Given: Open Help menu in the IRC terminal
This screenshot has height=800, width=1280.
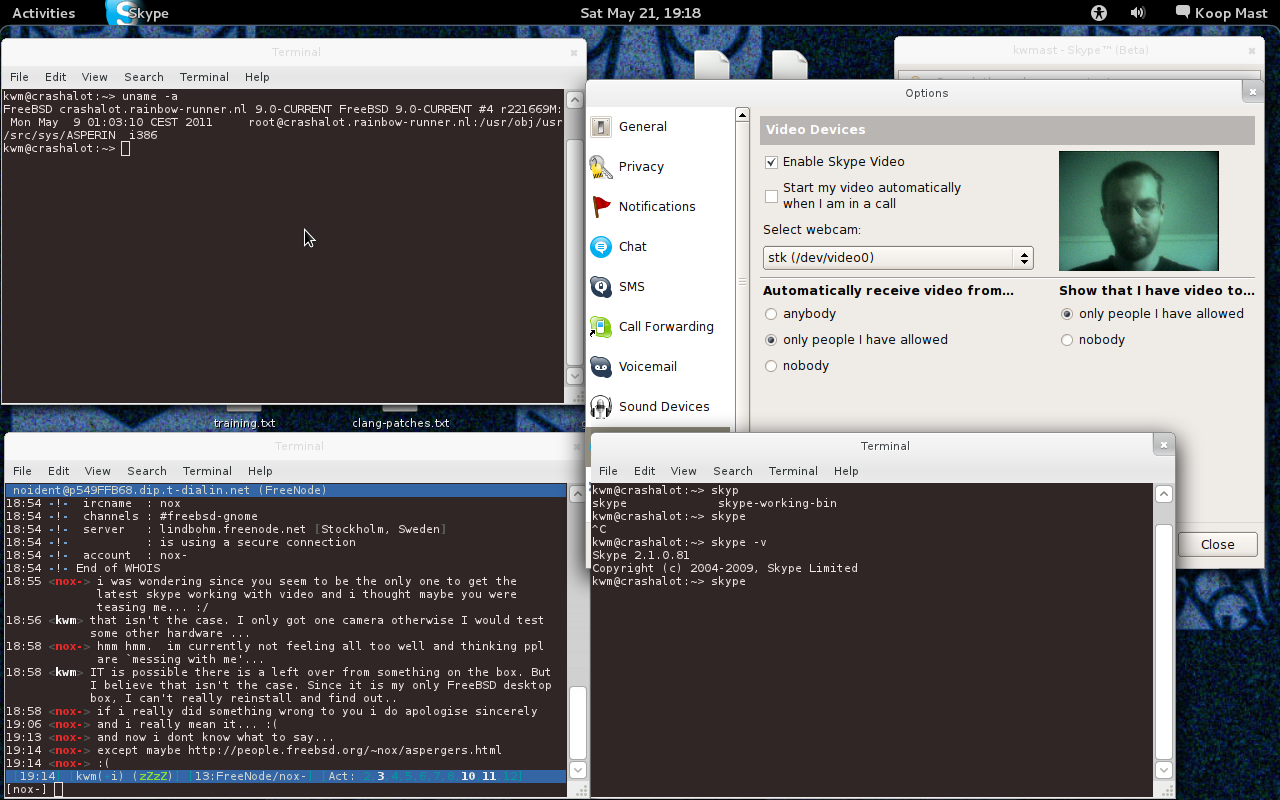Looking at the screenshot, I should 260,471.
